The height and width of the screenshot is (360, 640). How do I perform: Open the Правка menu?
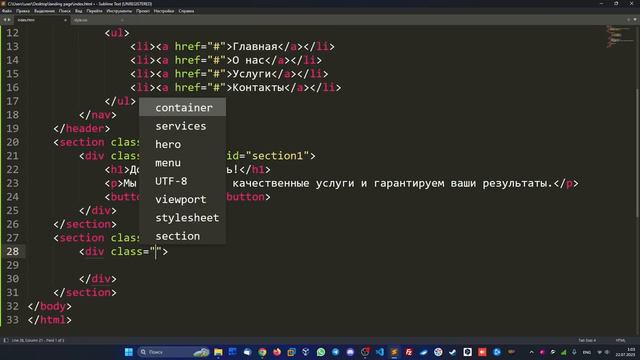point(23,11)
